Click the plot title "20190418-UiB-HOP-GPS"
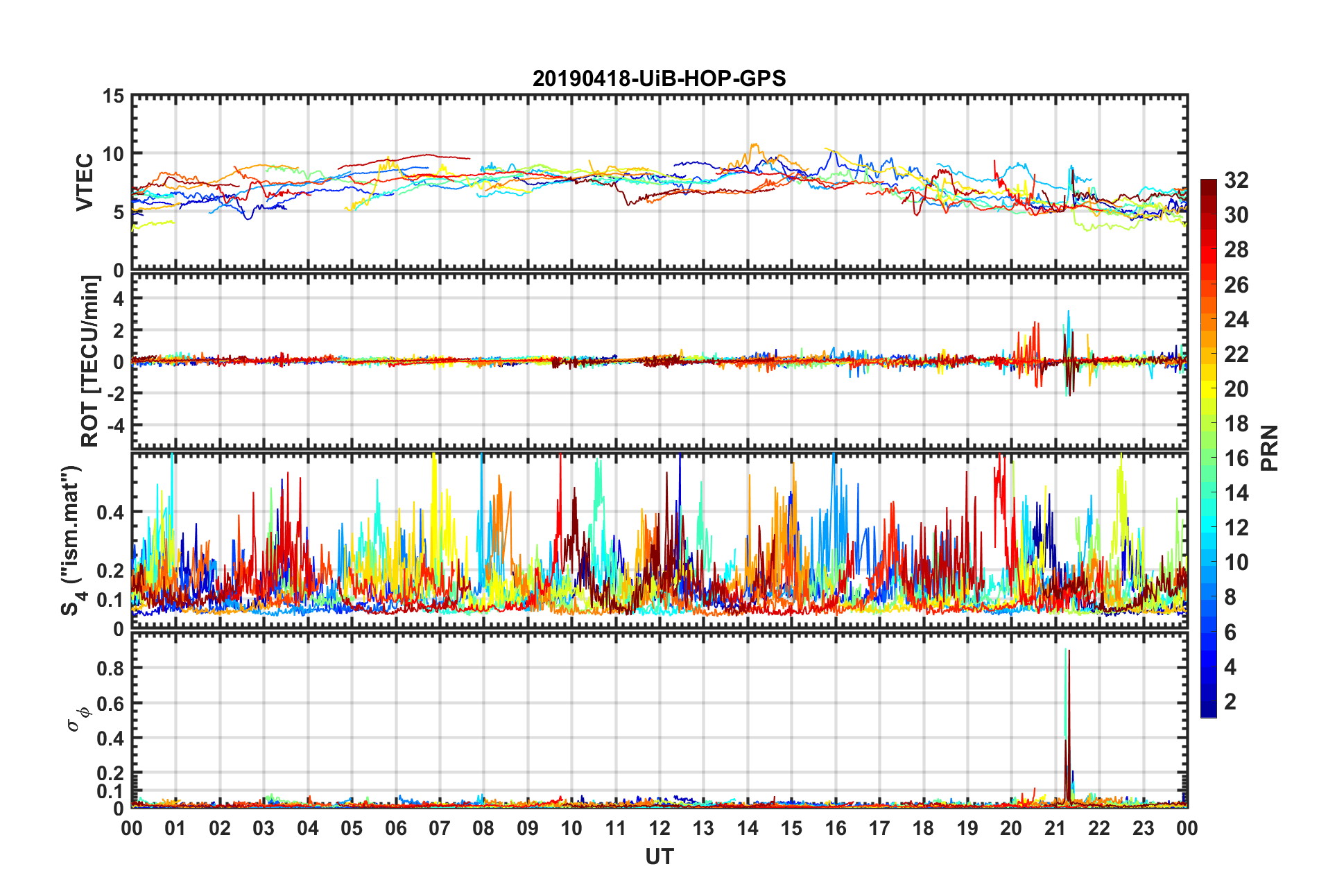 (x=659, y=78)
